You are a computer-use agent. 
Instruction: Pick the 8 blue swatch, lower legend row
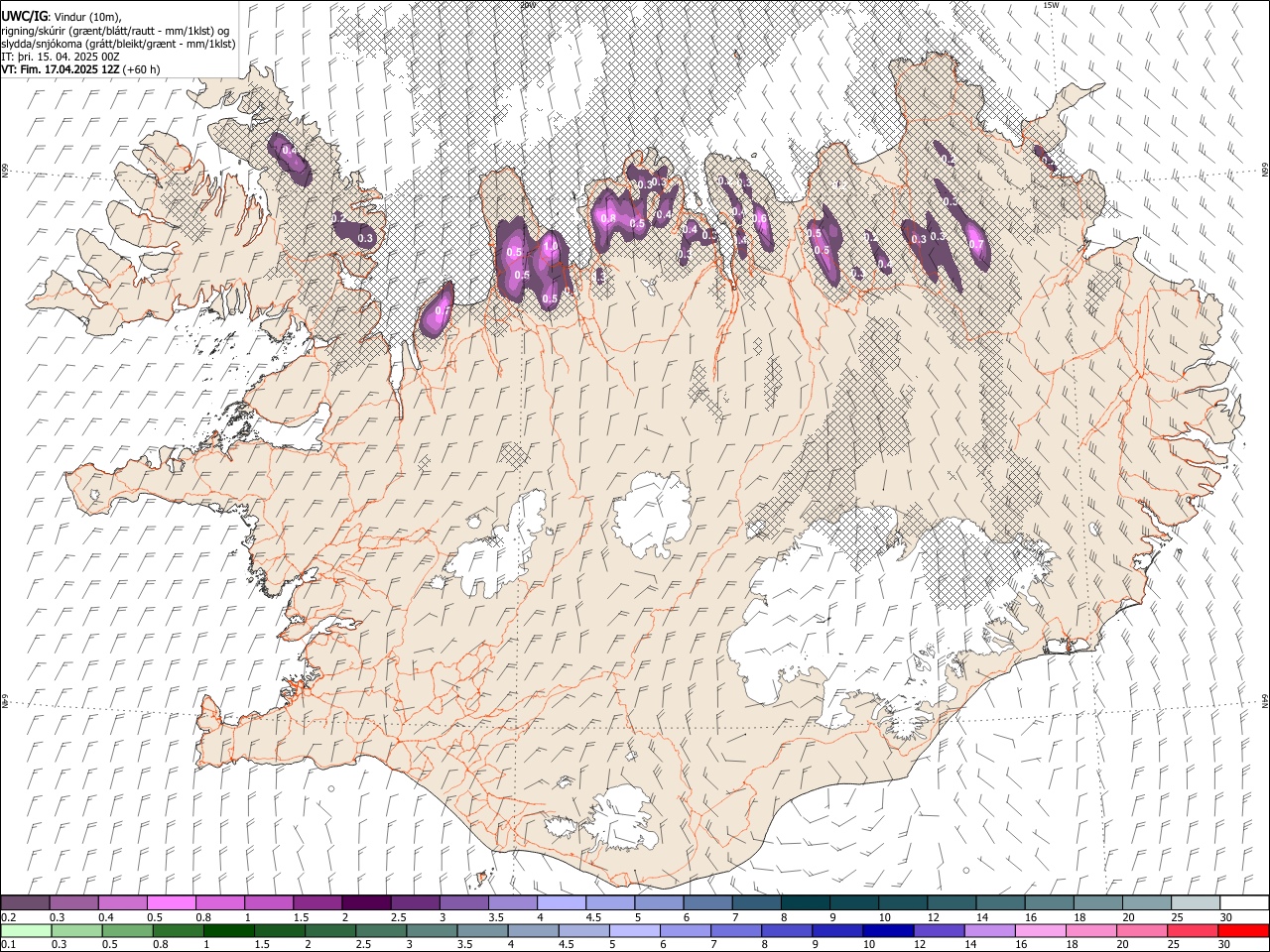click(x=787, y=930)
